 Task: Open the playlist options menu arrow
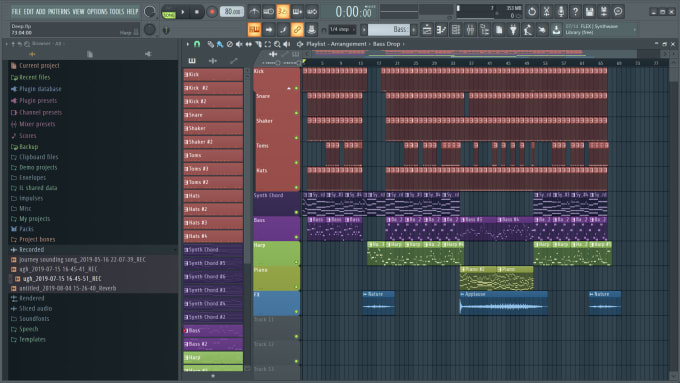point(188,44)
